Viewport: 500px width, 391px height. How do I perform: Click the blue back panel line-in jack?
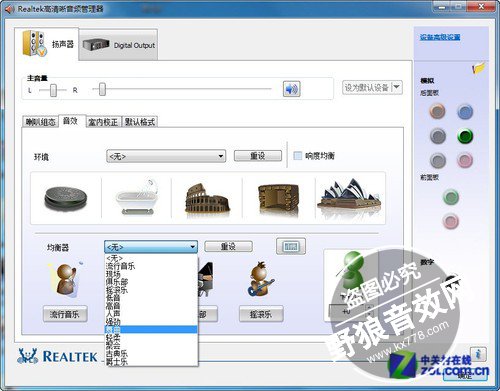coord(465,112)
